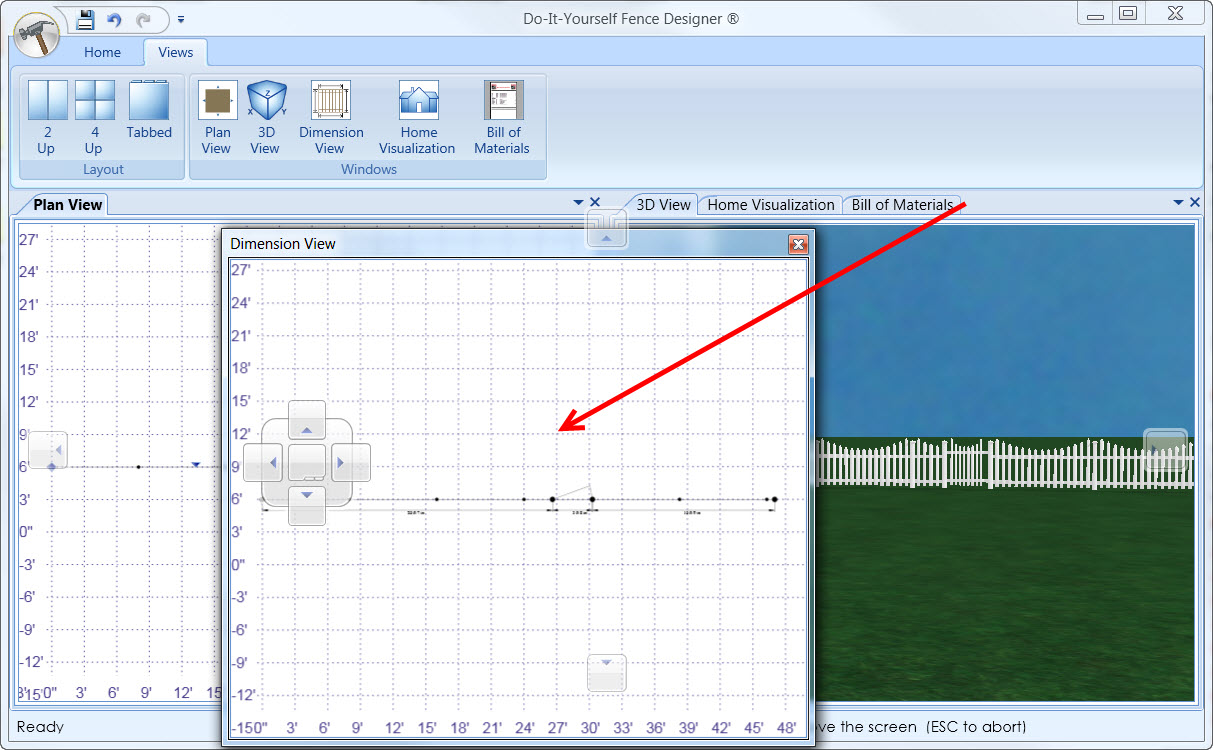The image size is (1213, 750).
Task: Switch to the Tabbed layout
Action: click(149, 110)
